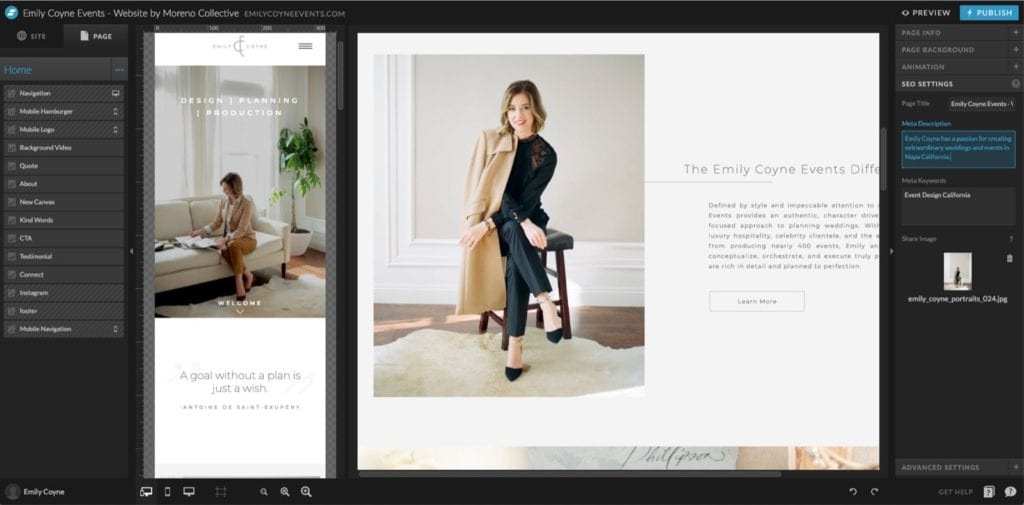Click the undo arrow icon
Viewport: 1024px width, 505px height.
tap(853, 492)
